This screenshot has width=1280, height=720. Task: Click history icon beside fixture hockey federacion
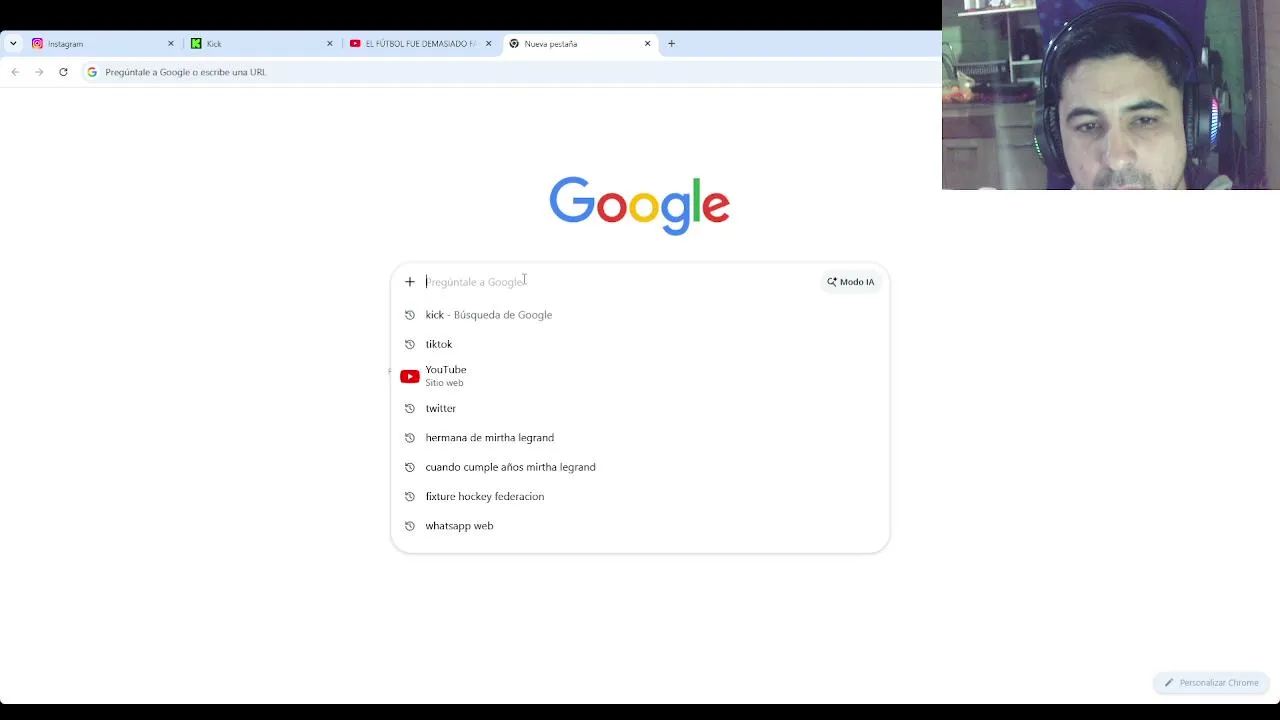pyautogui.click(x=409, y=496)
